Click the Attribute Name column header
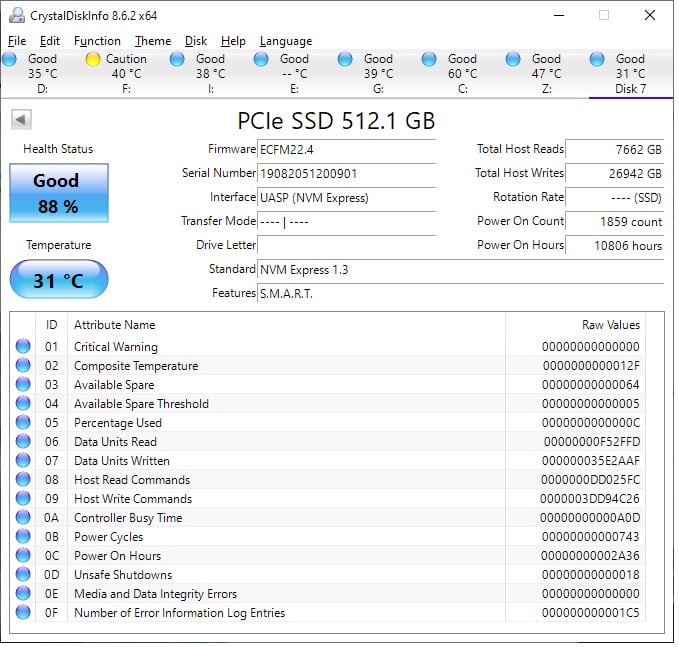Screen dimensions: 679x647 pos(114,325)
